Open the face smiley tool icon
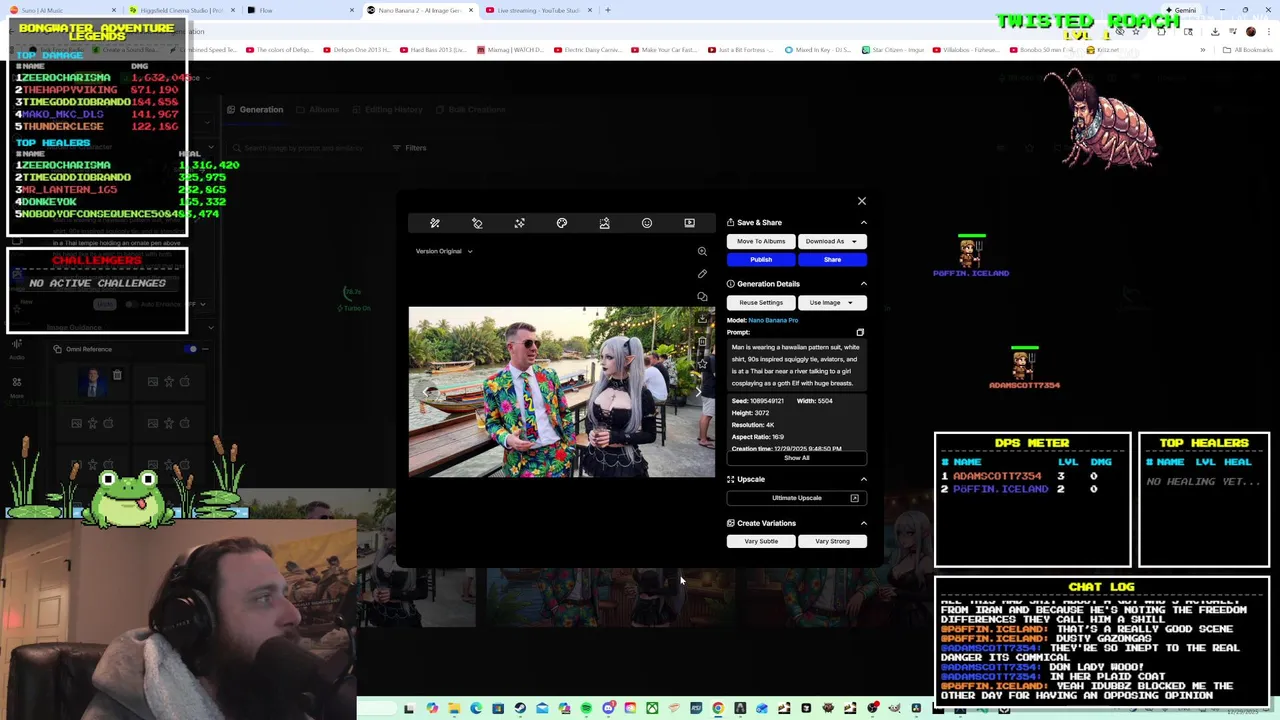Viewport: 1280px width, 720px height. 647,223
